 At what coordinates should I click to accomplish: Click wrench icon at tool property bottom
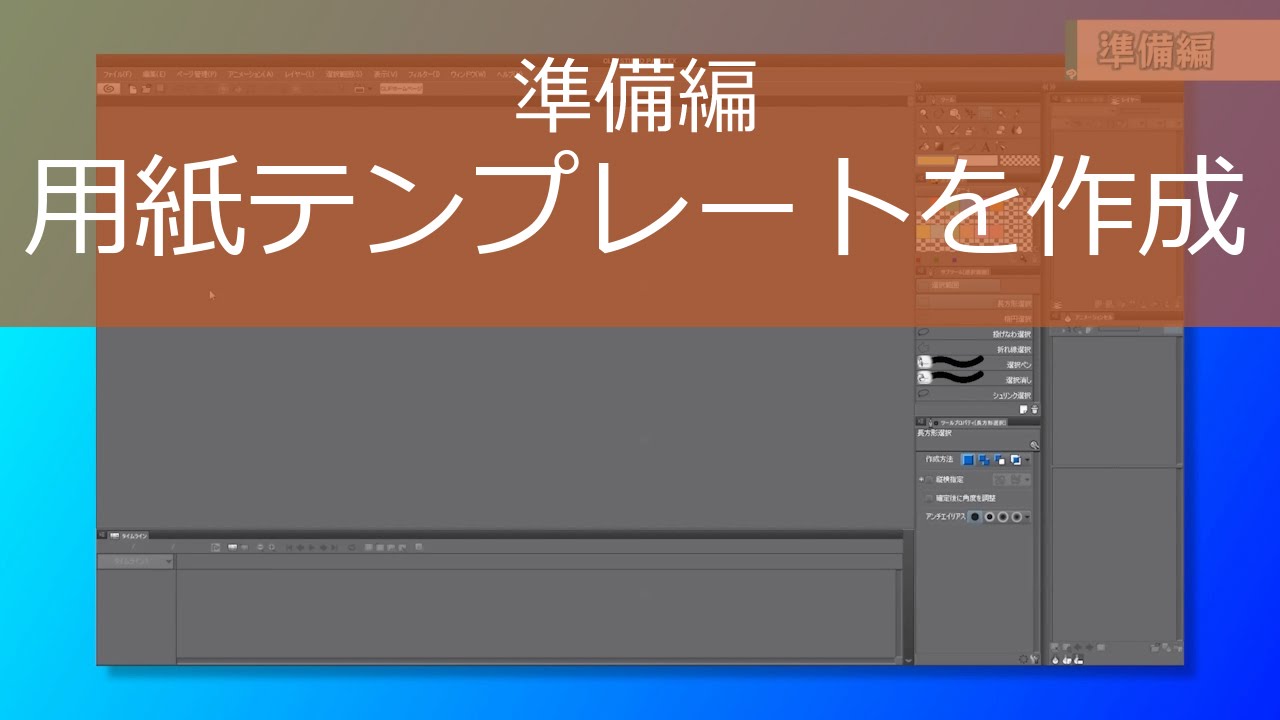click(x=1034, y=659)
